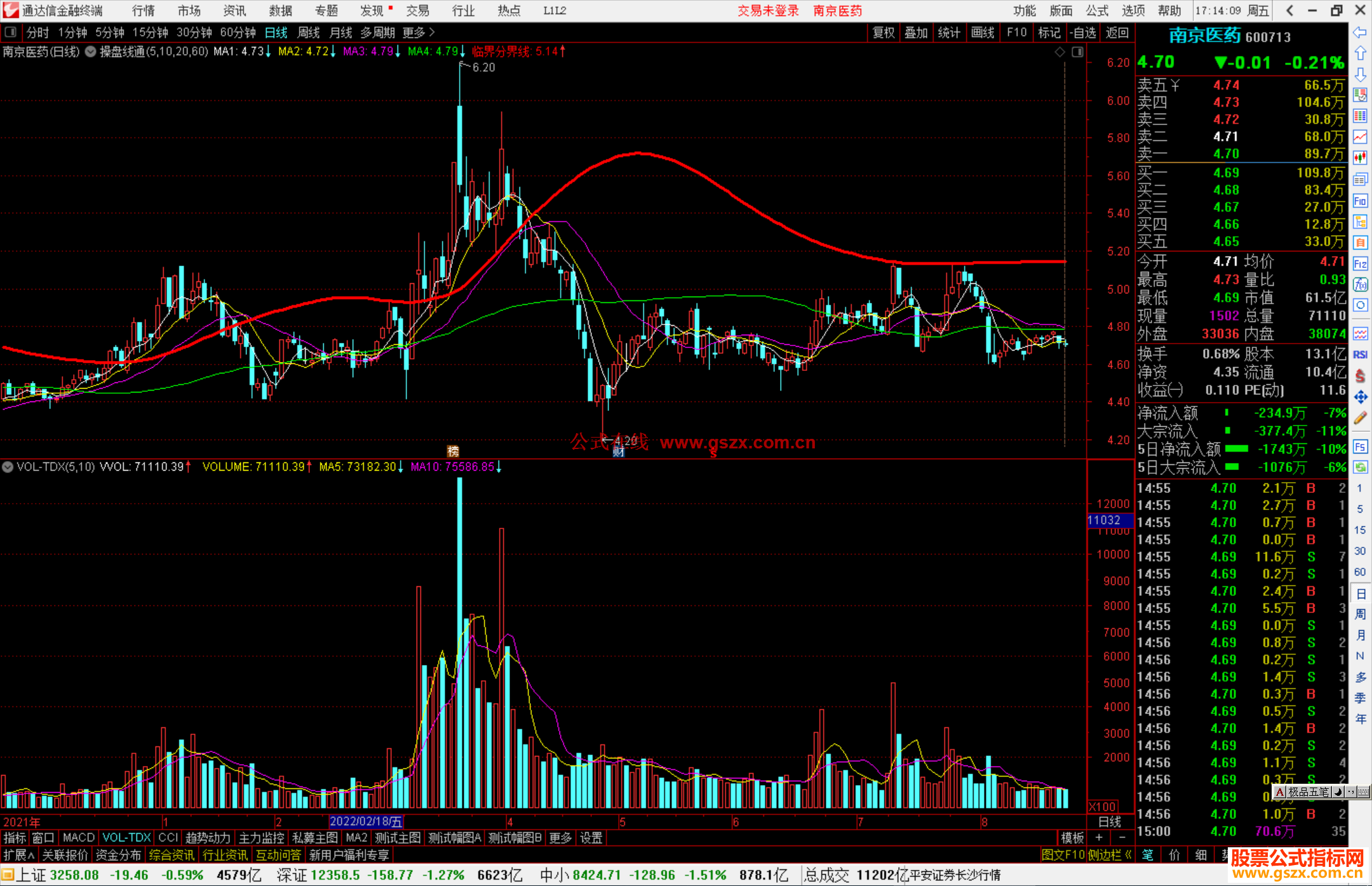The image size is (1372, 886).
Task: Click the diamond icon at chart top right
Action: coord(1059,52)
